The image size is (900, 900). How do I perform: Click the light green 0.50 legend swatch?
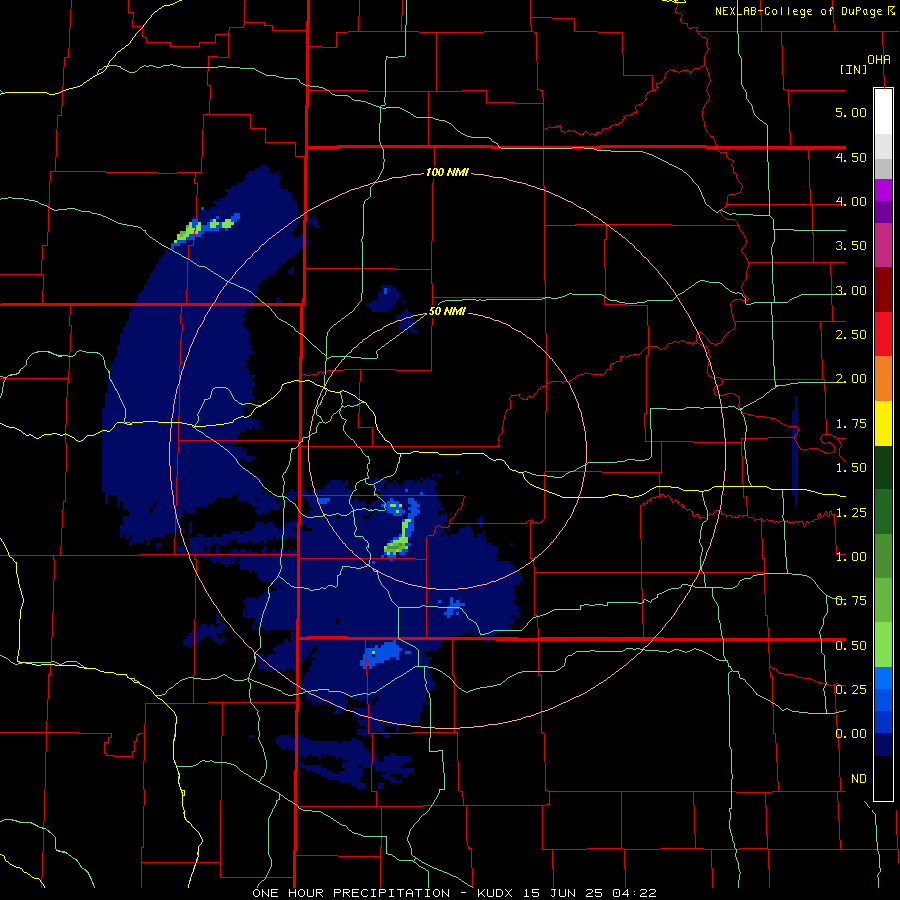pyautogui.click(x=883, y=645)
